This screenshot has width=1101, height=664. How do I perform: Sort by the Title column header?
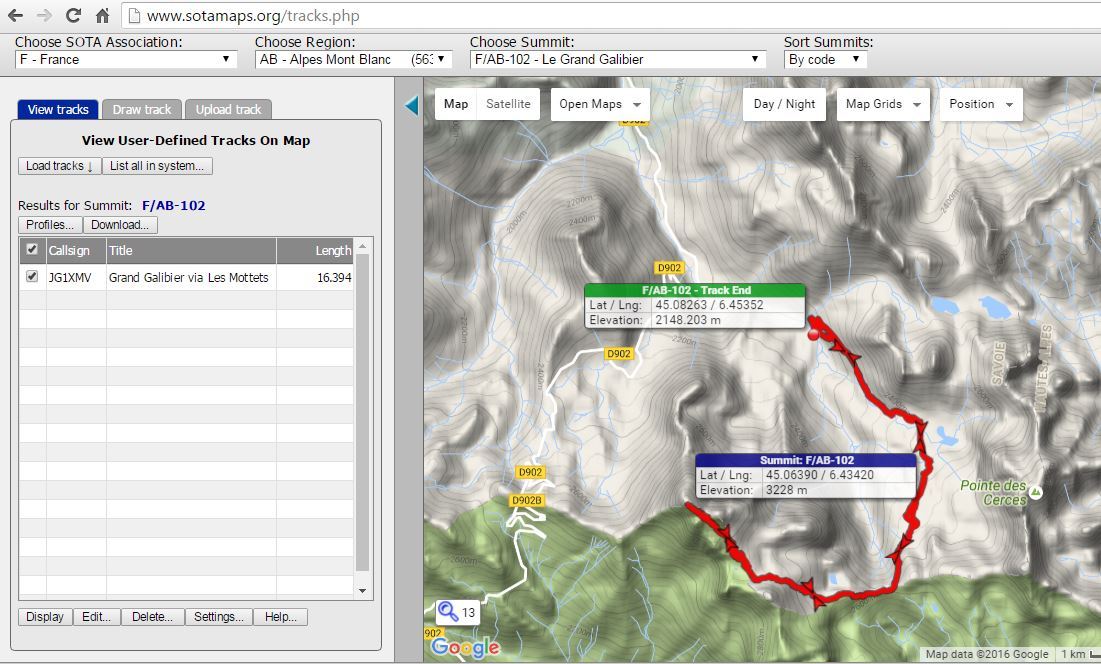pos(191,251)
